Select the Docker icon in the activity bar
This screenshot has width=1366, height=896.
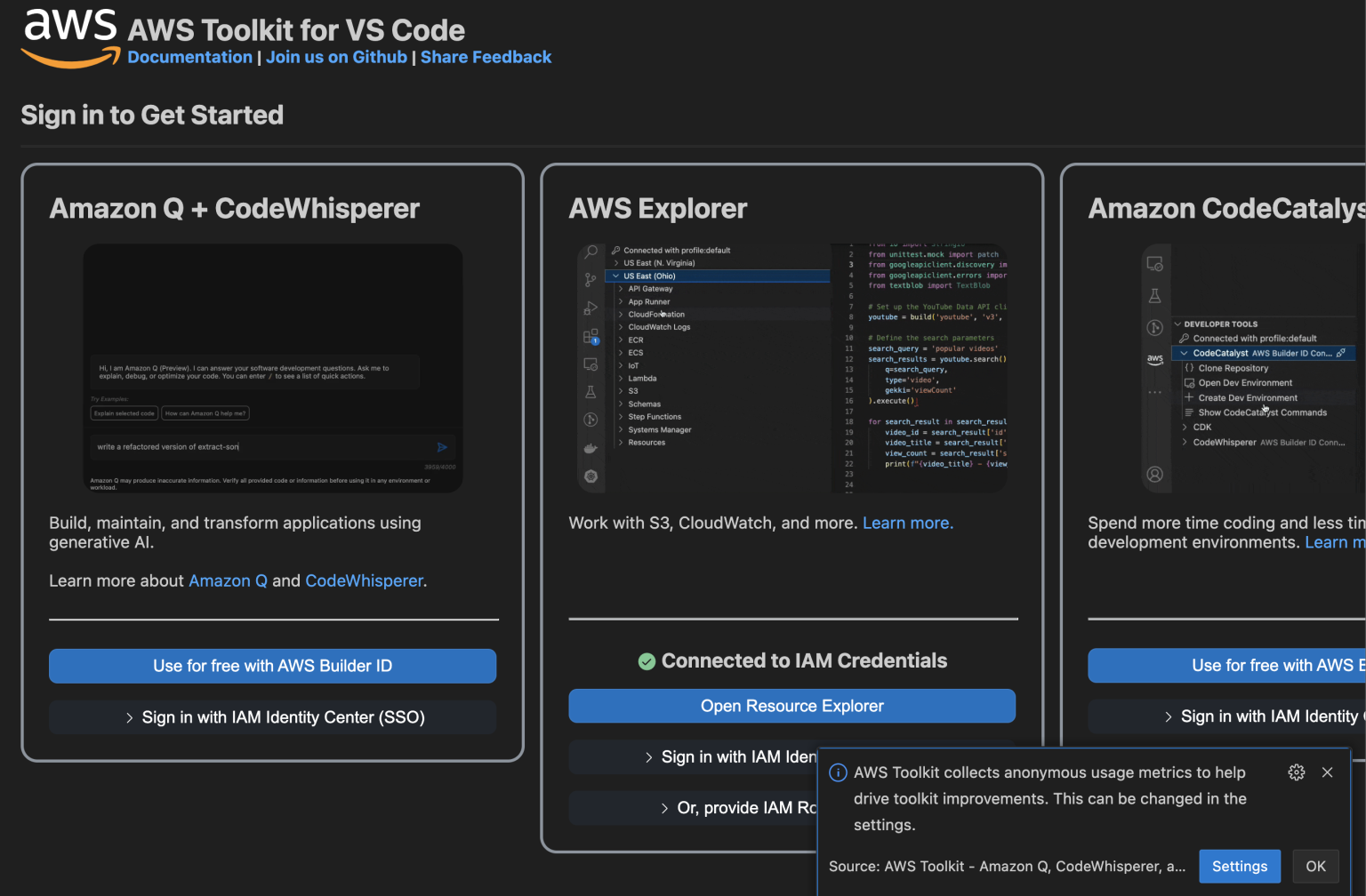(591, 448)
